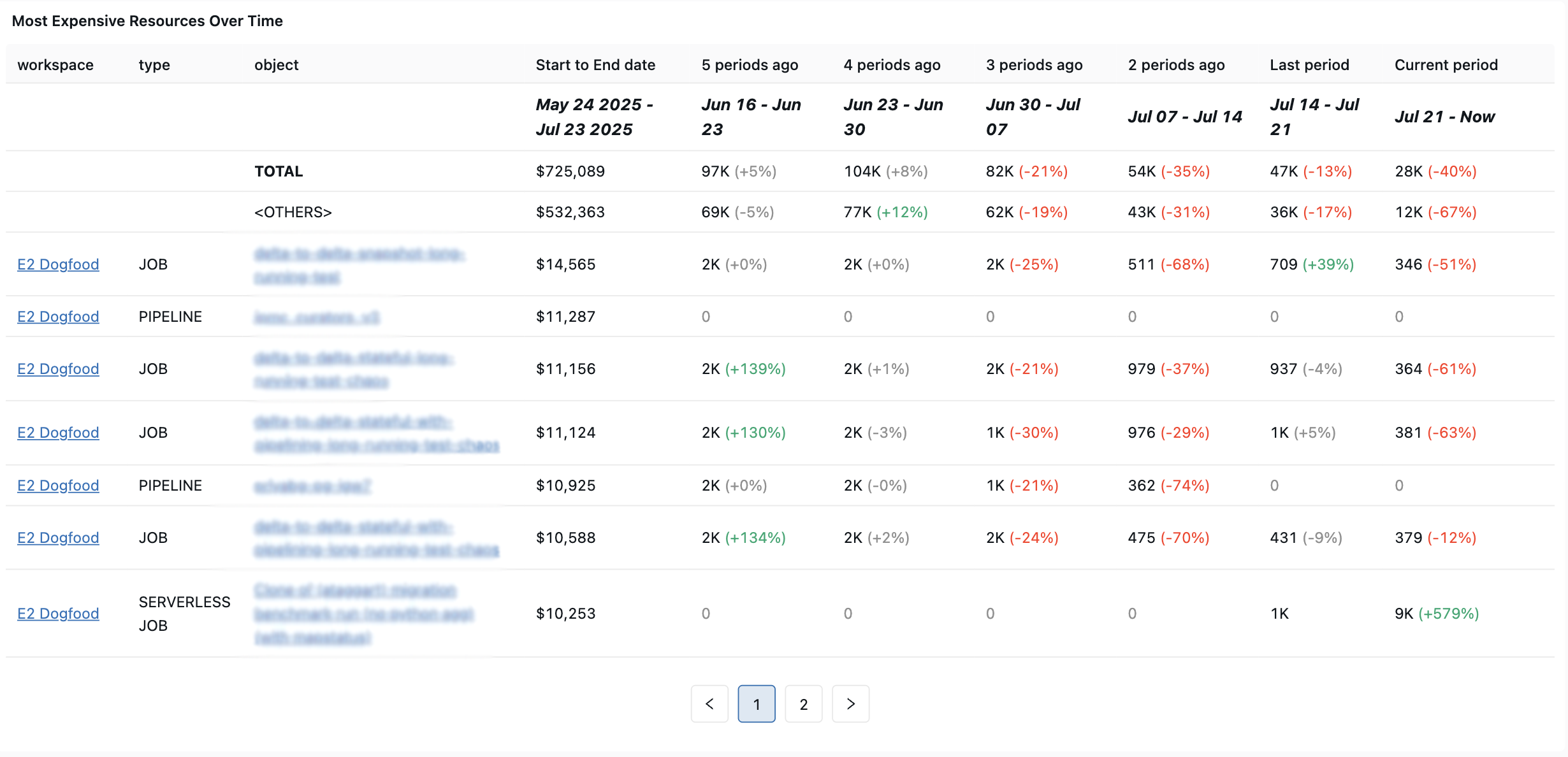Select pagination page 2

[803, 704]
